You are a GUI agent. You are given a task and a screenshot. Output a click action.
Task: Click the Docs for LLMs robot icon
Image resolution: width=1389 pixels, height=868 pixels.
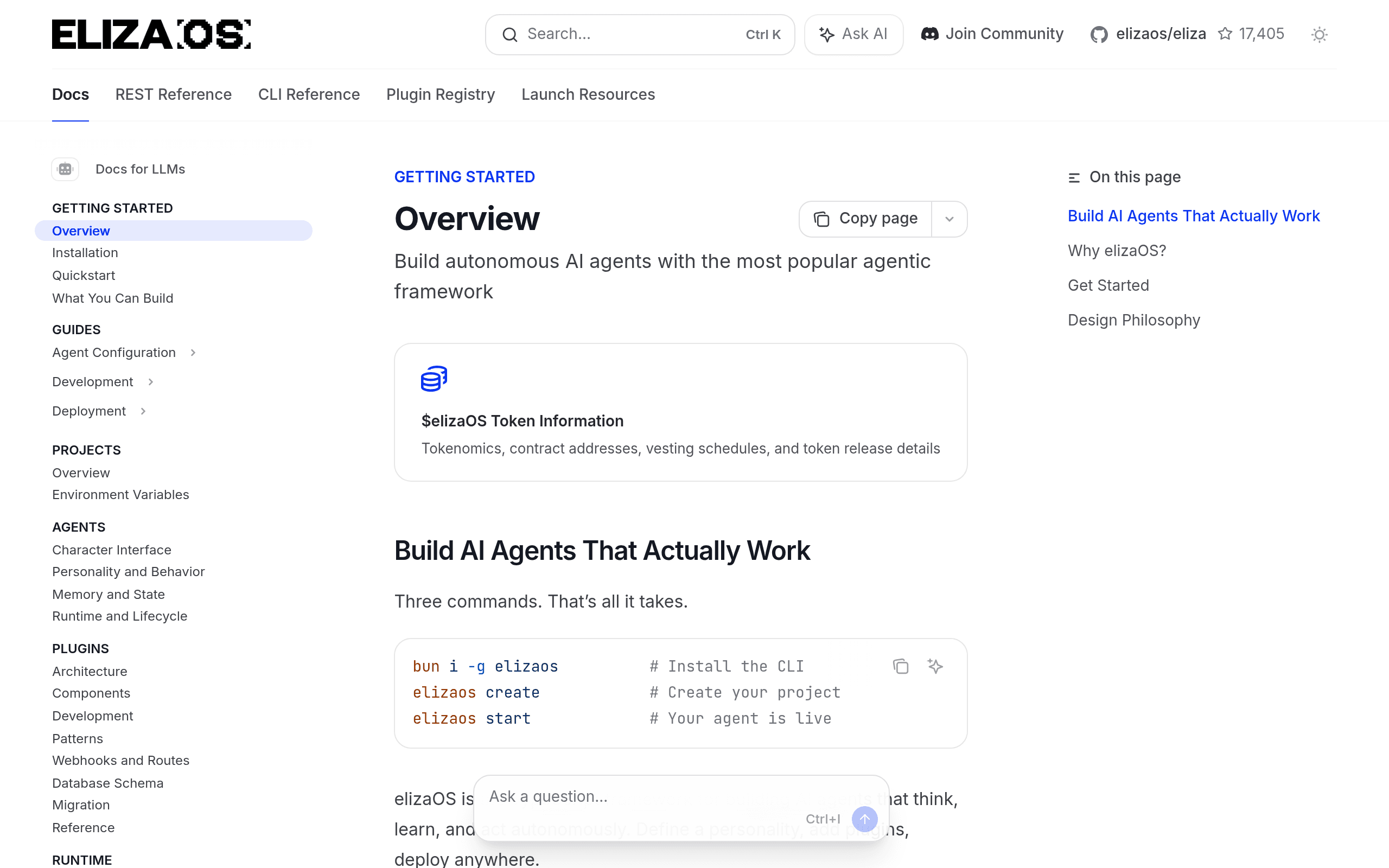66,169
